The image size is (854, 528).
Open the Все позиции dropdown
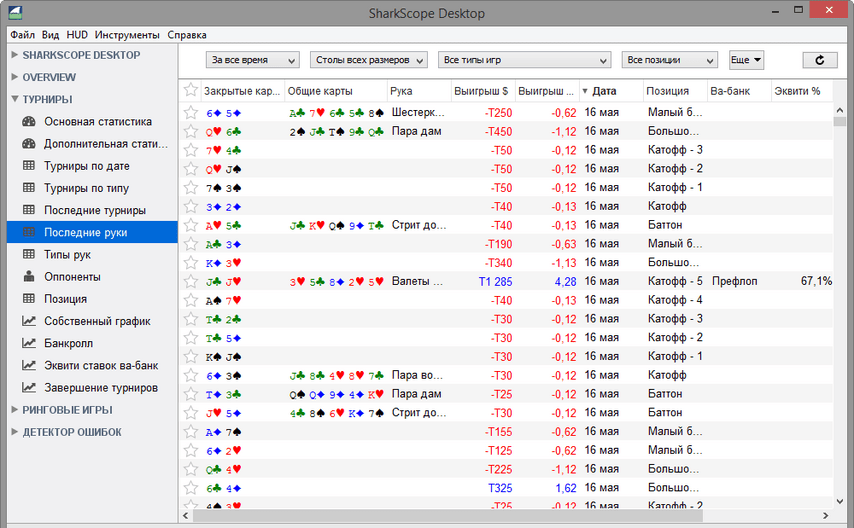pyautogui.click(x=669, y=60)
